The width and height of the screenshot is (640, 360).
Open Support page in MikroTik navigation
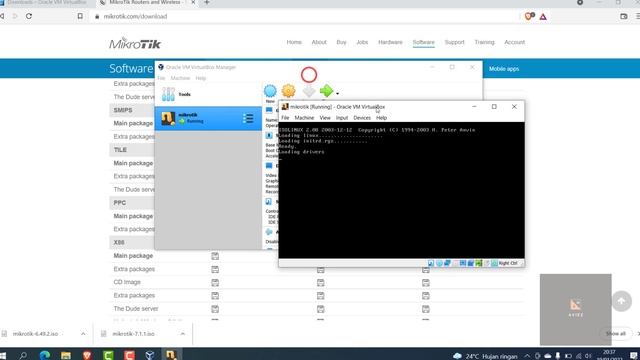(x=454, y=42)
